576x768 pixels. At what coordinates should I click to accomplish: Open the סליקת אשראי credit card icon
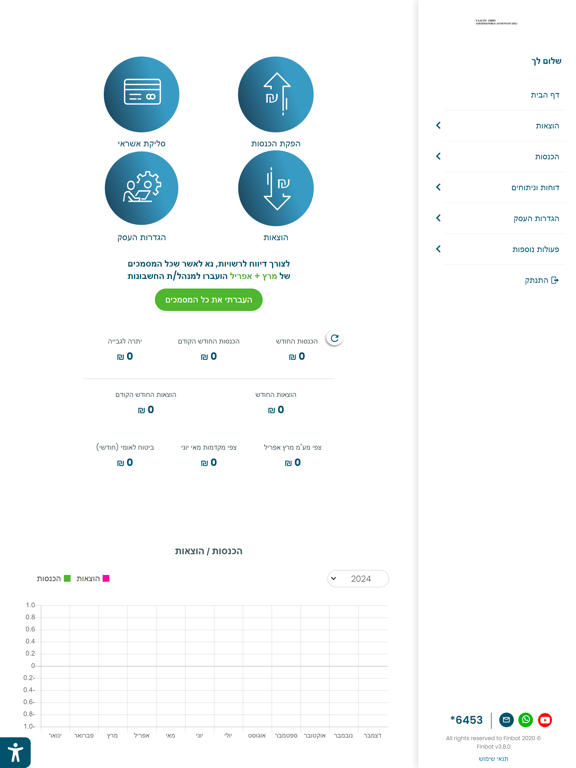142,94
